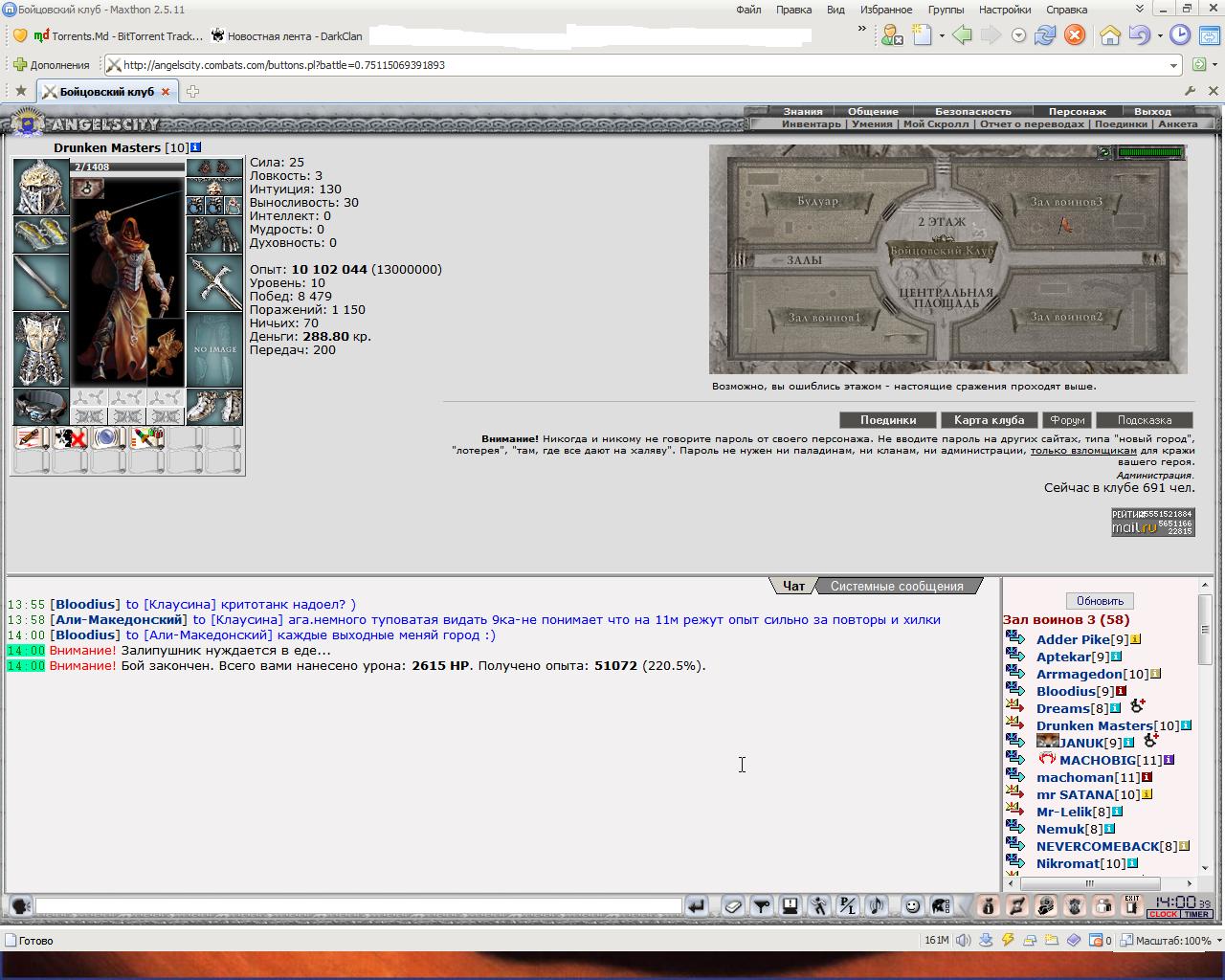Click the plate armor equipment slot

click(41, 349)
